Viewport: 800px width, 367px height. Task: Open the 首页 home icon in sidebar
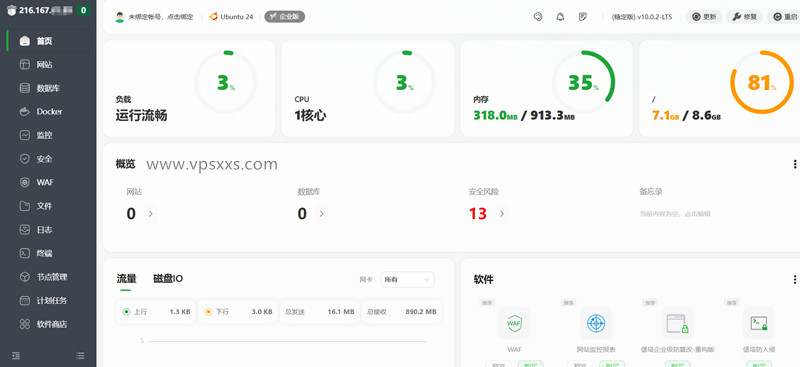24,41
